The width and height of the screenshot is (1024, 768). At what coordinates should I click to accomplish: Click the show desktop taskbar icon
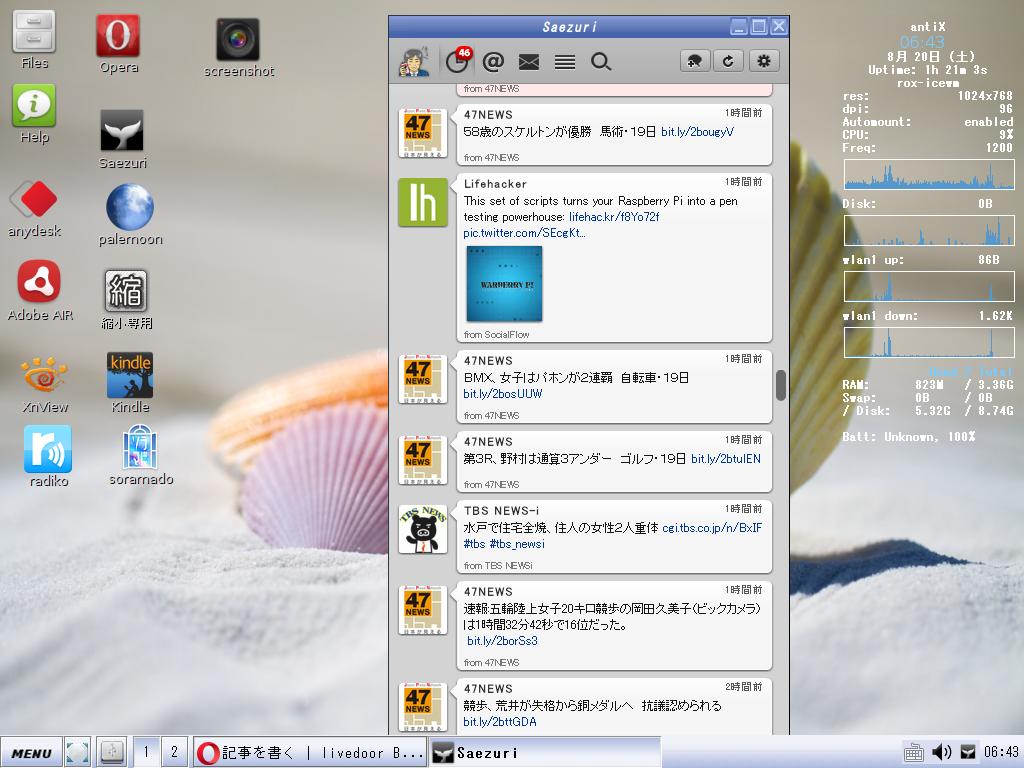78,752
